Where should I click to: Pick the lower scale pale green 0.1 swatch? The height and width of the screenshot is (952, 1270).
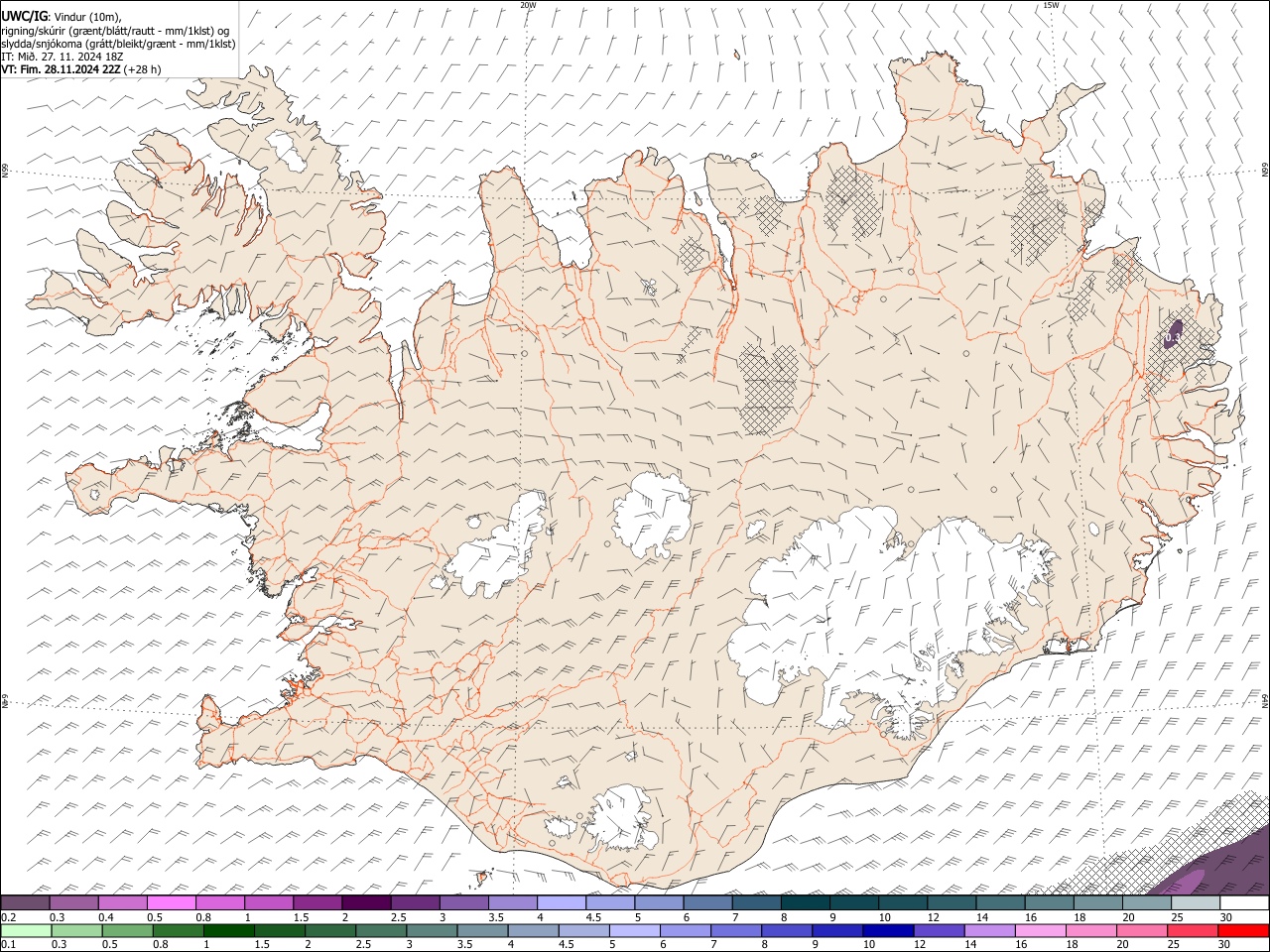tap(26, 931)
